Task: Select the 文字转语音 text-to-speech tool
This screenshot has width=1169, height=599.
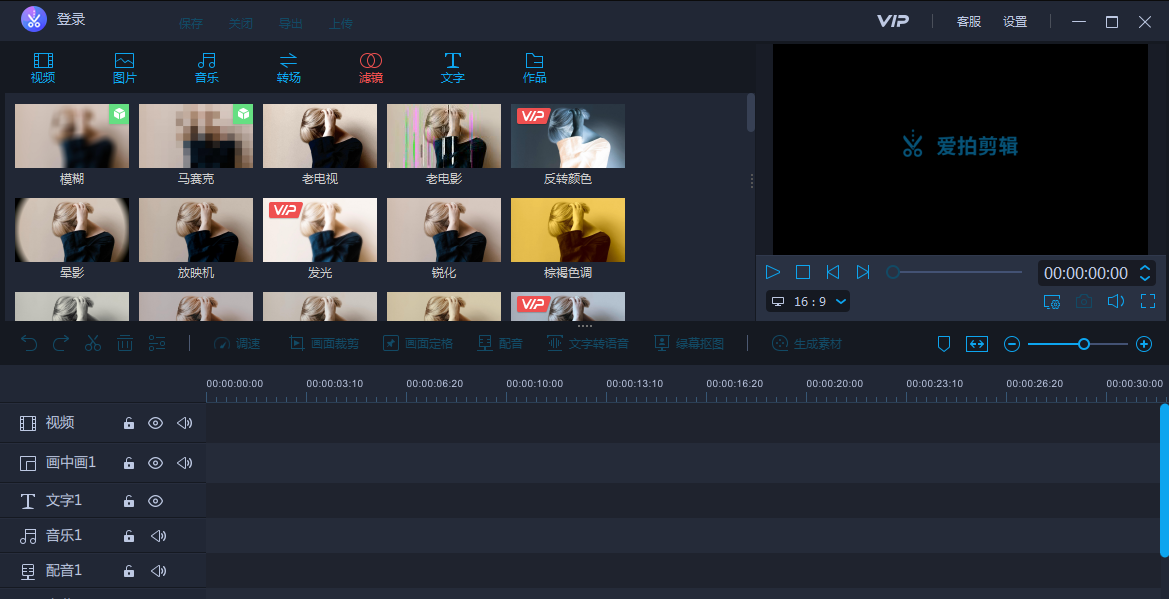Action: click(x=588, y=343)
